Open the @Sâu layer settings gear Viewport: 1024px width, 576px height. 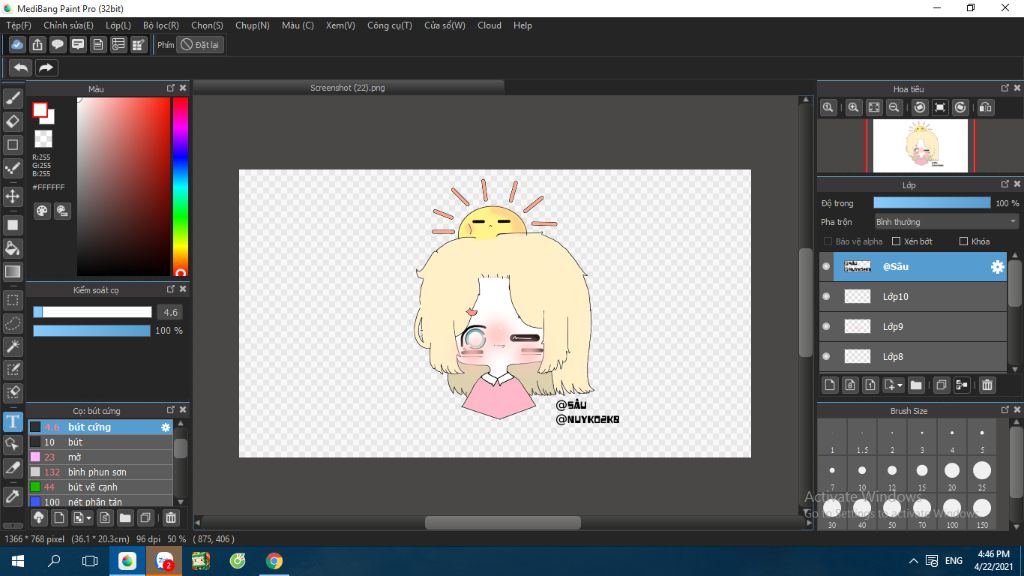click(x=997, y=266)
